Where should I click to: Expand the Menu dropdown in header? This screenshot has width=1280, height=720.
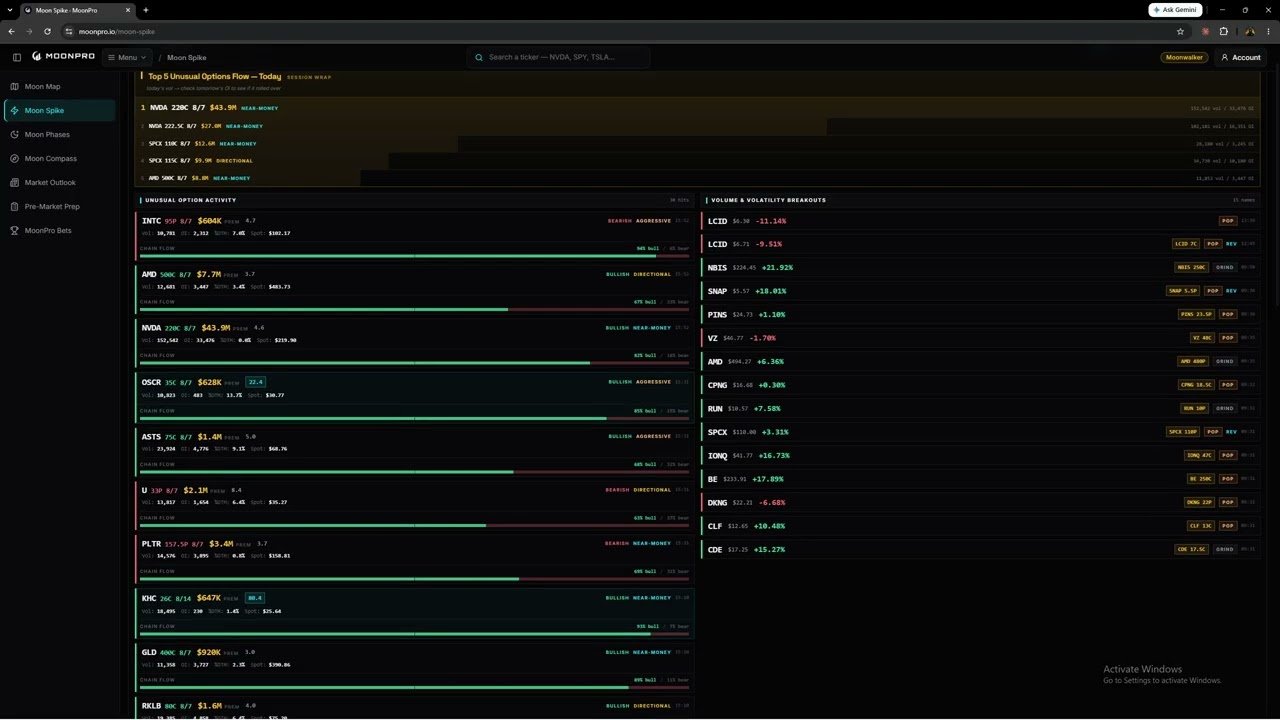tap(127, 57)
